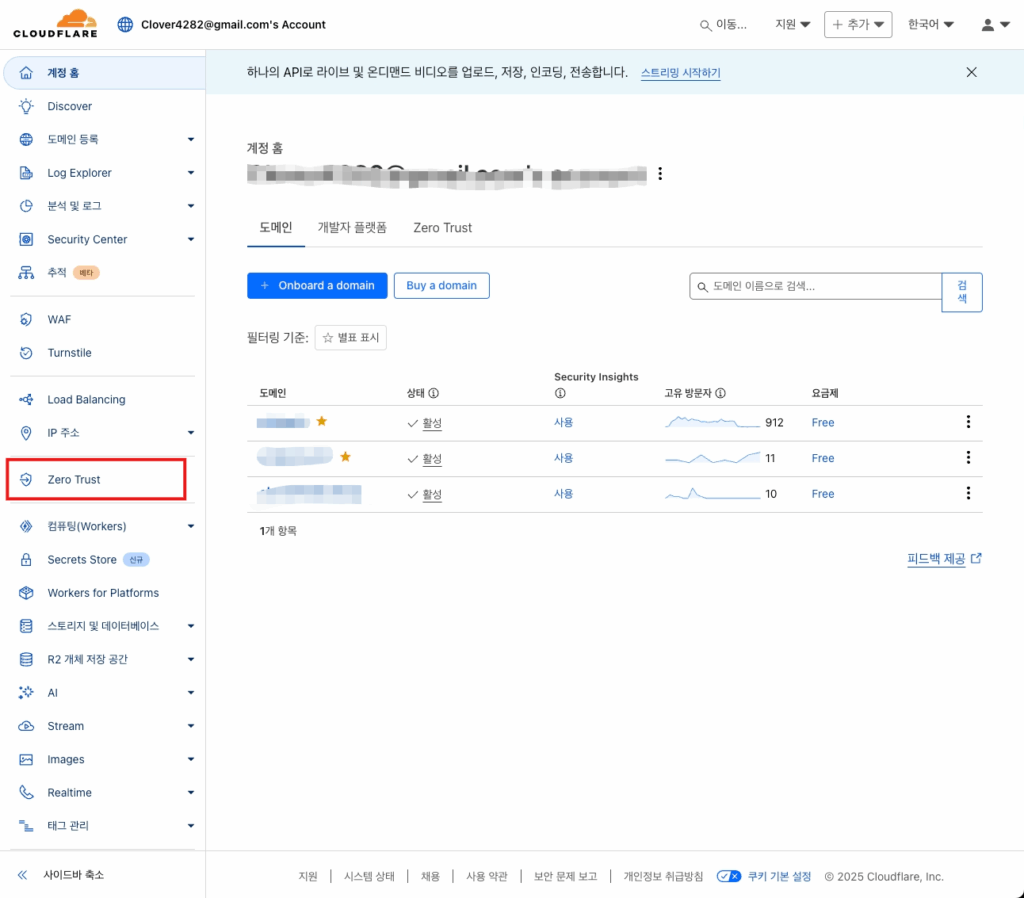
Task: Unstar the second domain's star
Action: pyautogui.click(x=345, y=457)
